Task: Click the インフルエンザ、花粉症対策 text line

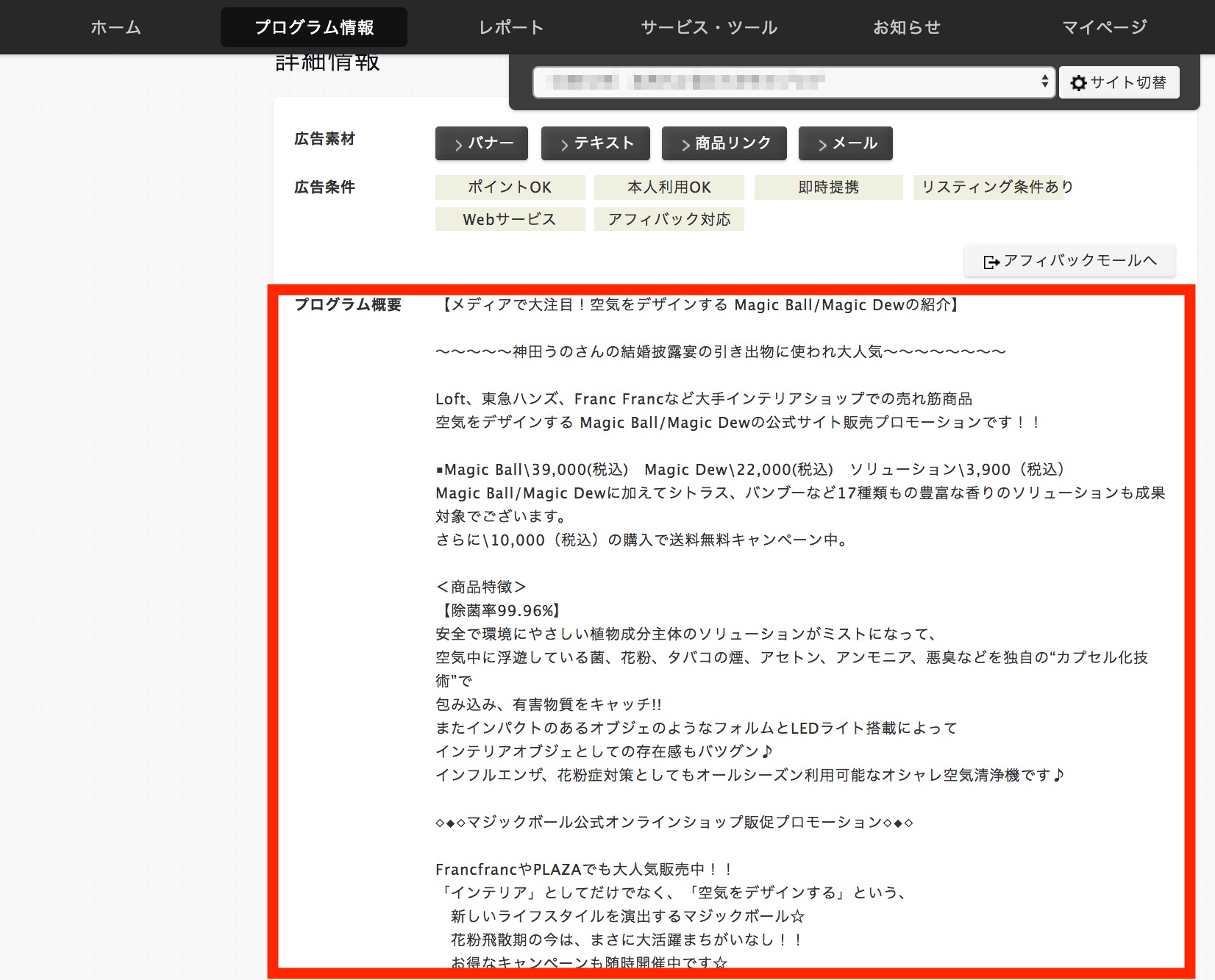Action: point(750,776)
